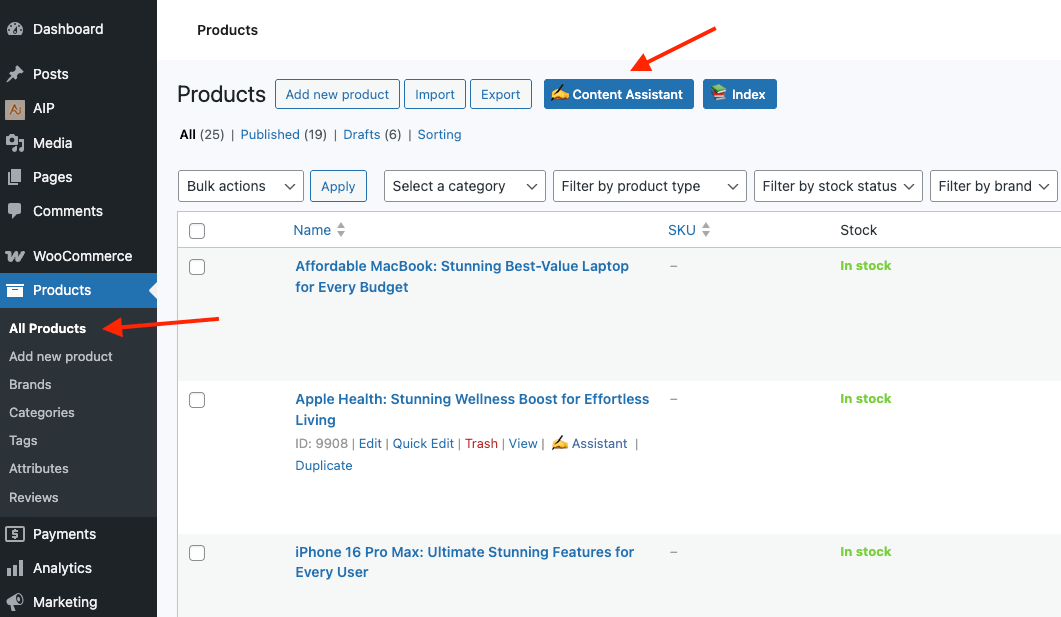Open All Products submenu item
The width and height of the screenshot is (1061, 617).
[x=47, y=329]
